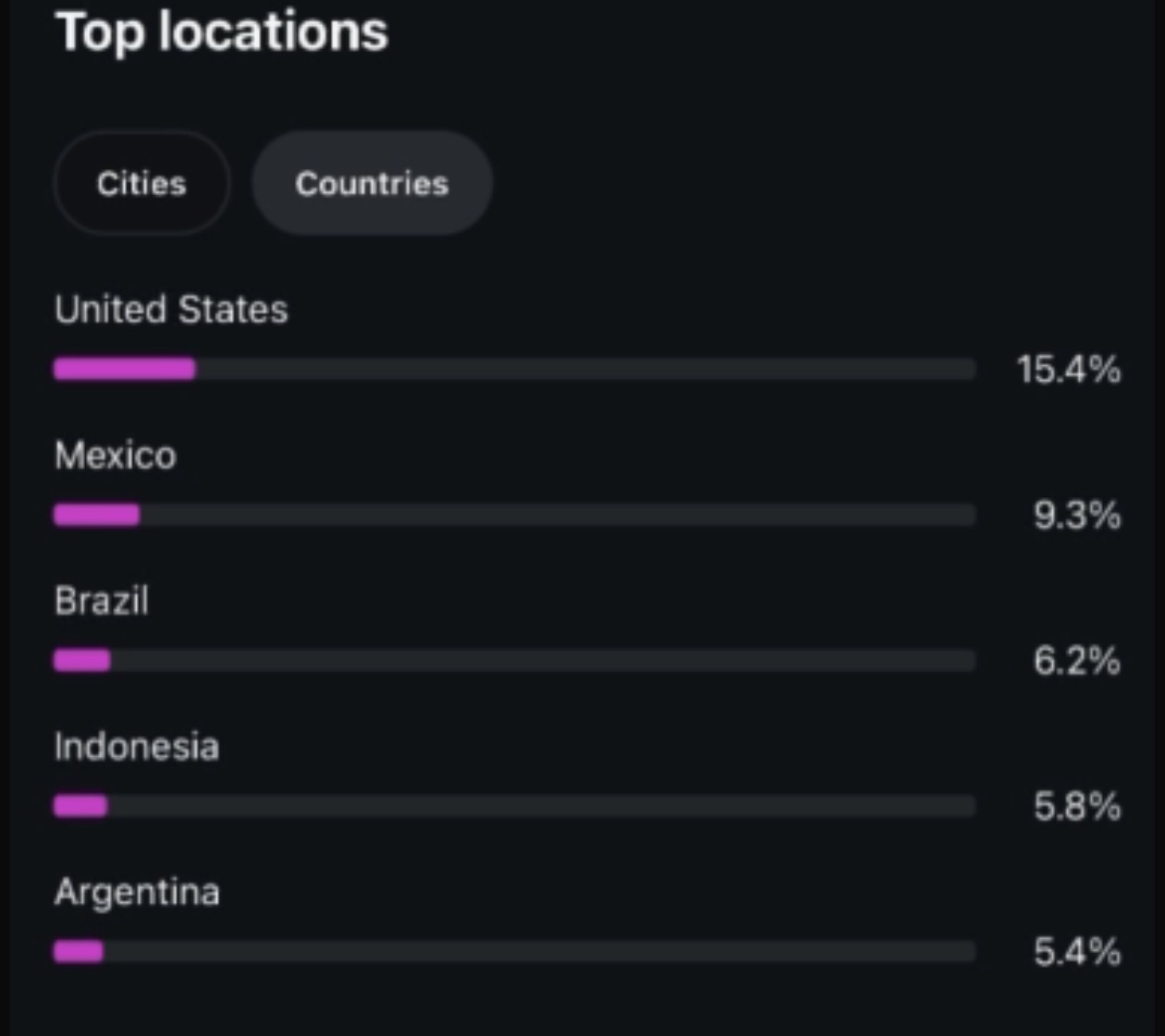Click the Argentina country label

click(137, 893)
